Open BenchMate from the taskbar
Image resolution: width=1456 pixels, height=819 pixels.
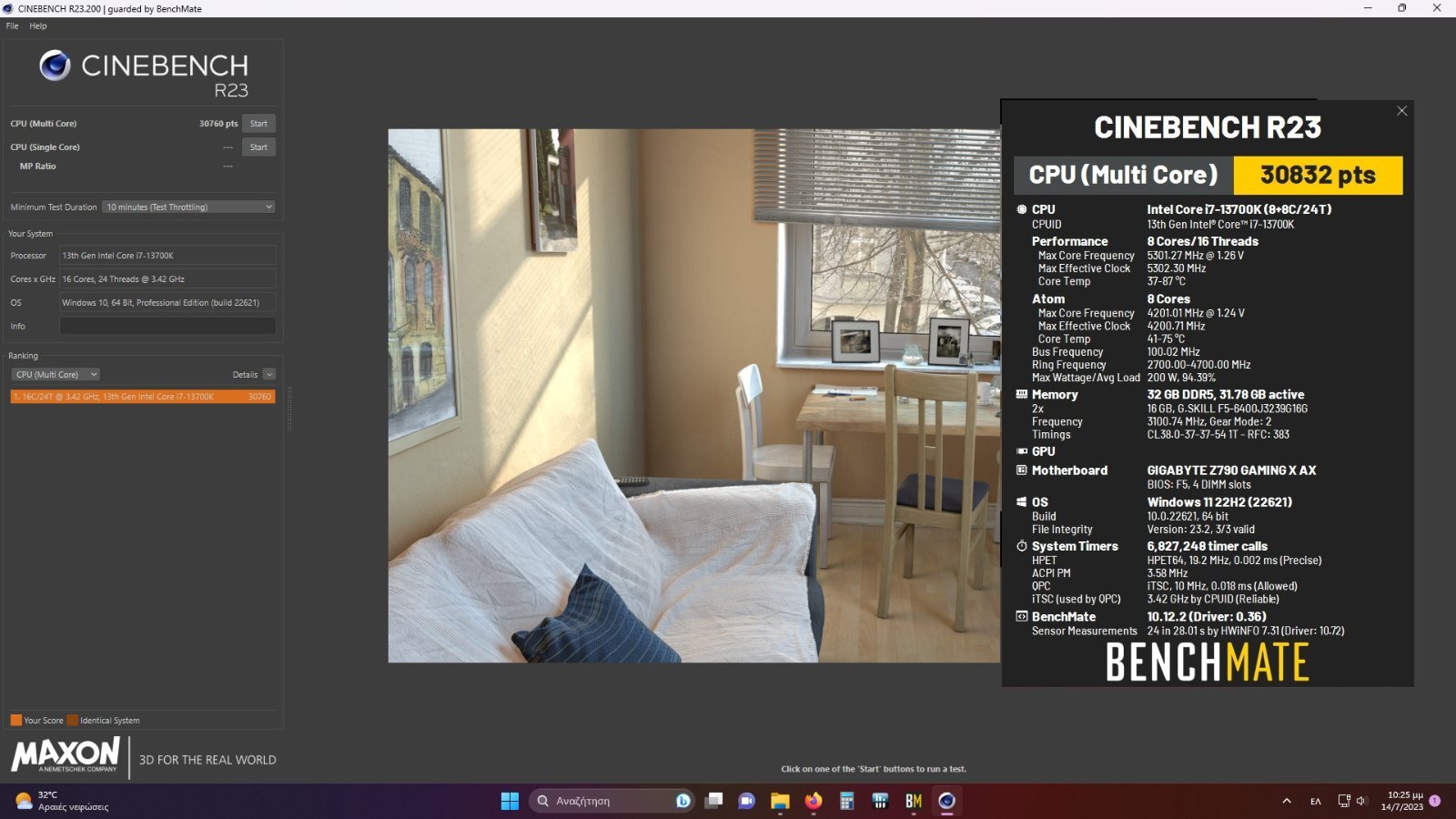[x=914, y=801]
